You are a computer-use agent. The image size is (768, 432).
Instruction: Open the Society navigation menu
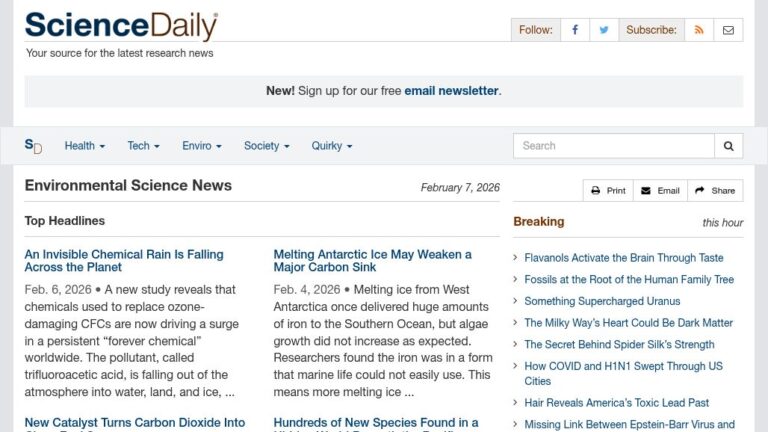(266, 146)
